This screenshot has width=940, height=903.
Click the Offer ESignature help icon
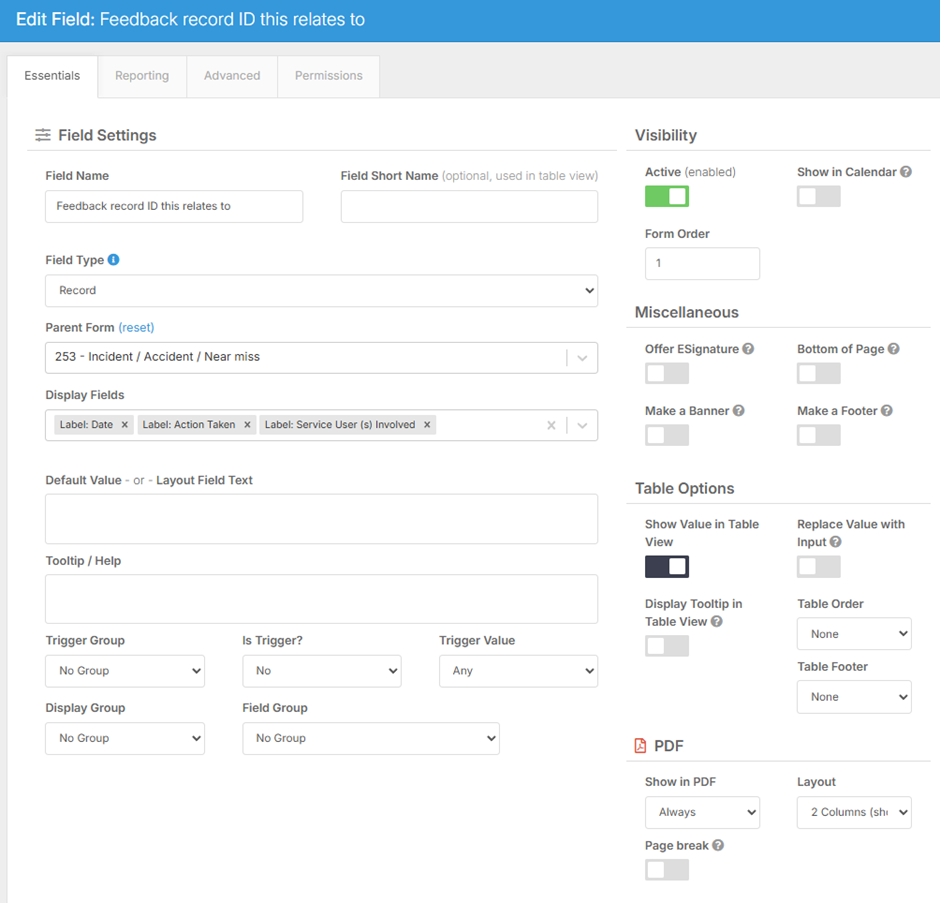point(748,349)
